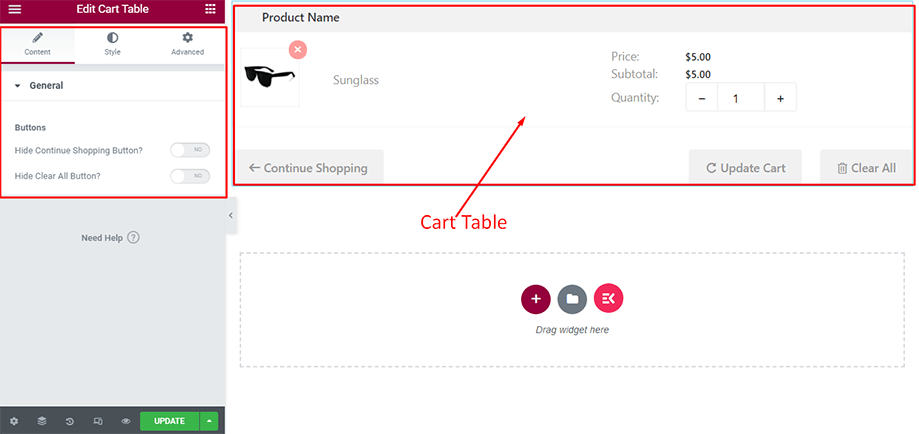Click the add template folder icon
The height and width of the screenshot is (434, 919).
pyautogui.click(x=572, y=298)
